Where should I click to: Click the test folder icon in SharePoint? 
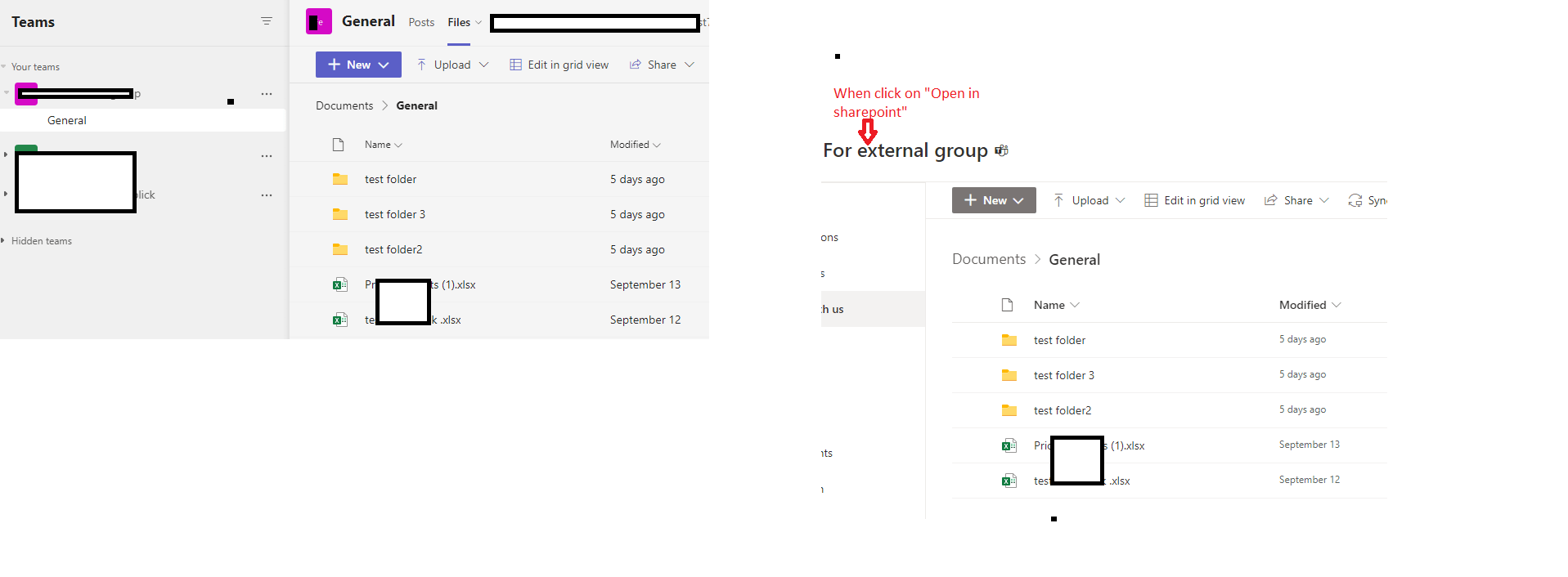(1009, 340)
